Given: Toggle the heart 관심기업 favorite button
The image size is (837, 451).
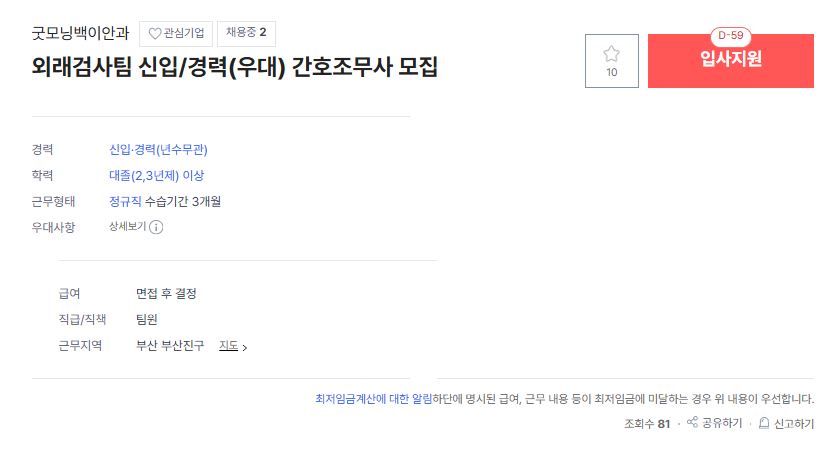Looking at the screenshot, I should tap(176, 34).
